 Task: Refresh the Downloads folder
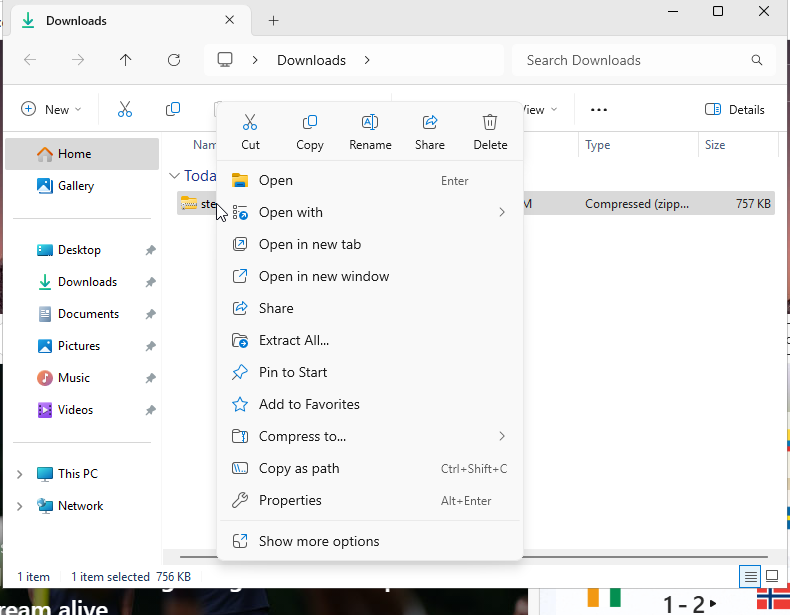(x=174, y=60)
